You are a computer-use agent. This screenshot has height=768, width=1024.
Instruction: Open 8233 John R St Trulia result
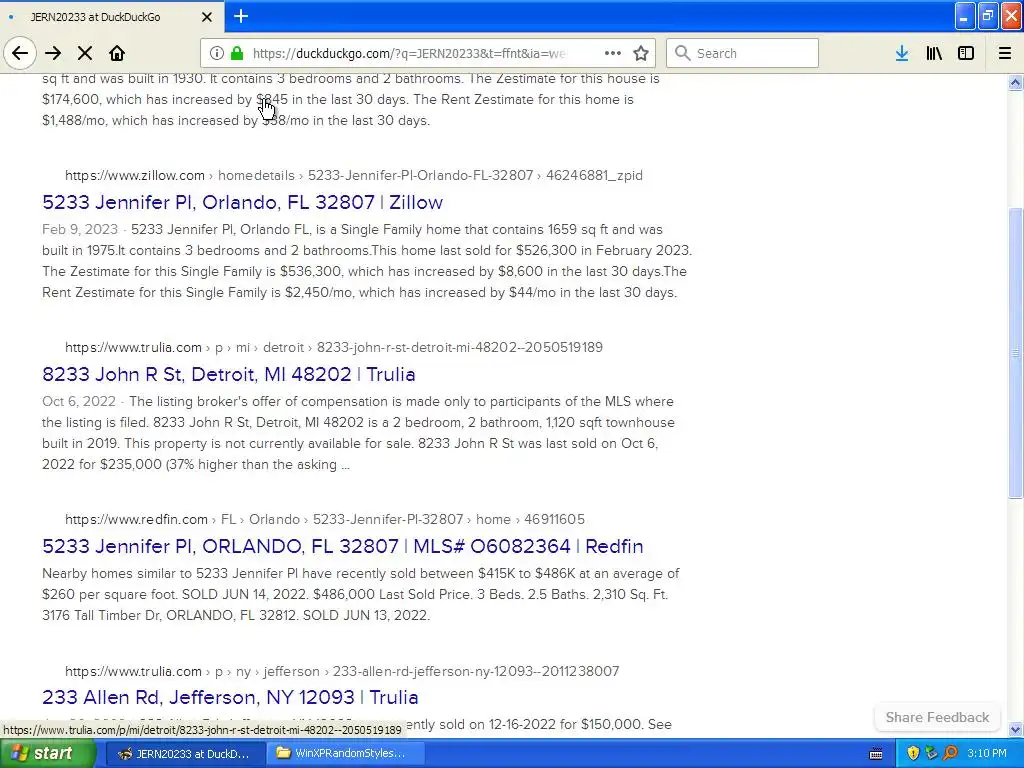click(x=229, y=374)
